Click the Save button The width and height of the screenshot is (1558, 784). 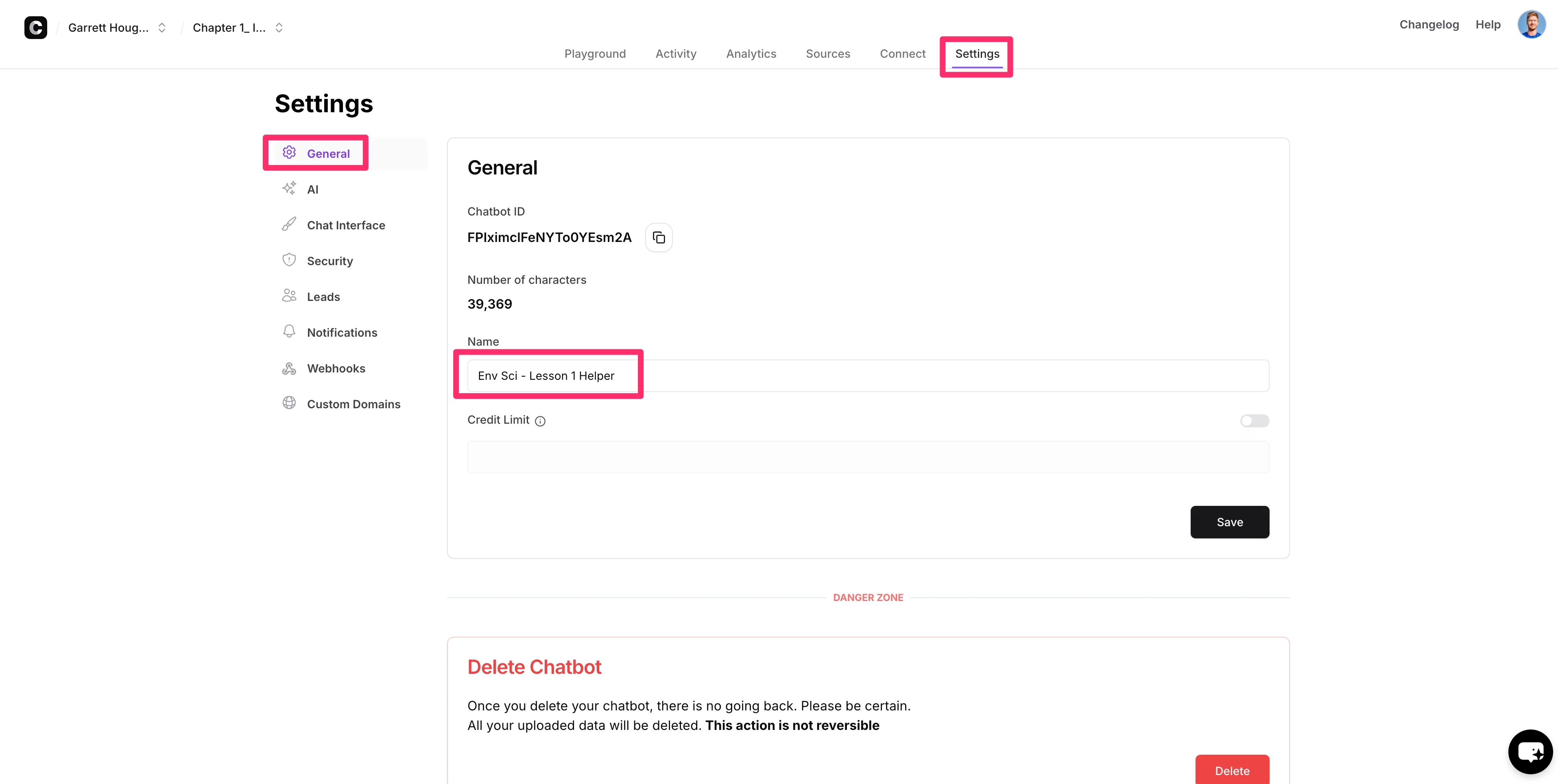point(1229,522)
